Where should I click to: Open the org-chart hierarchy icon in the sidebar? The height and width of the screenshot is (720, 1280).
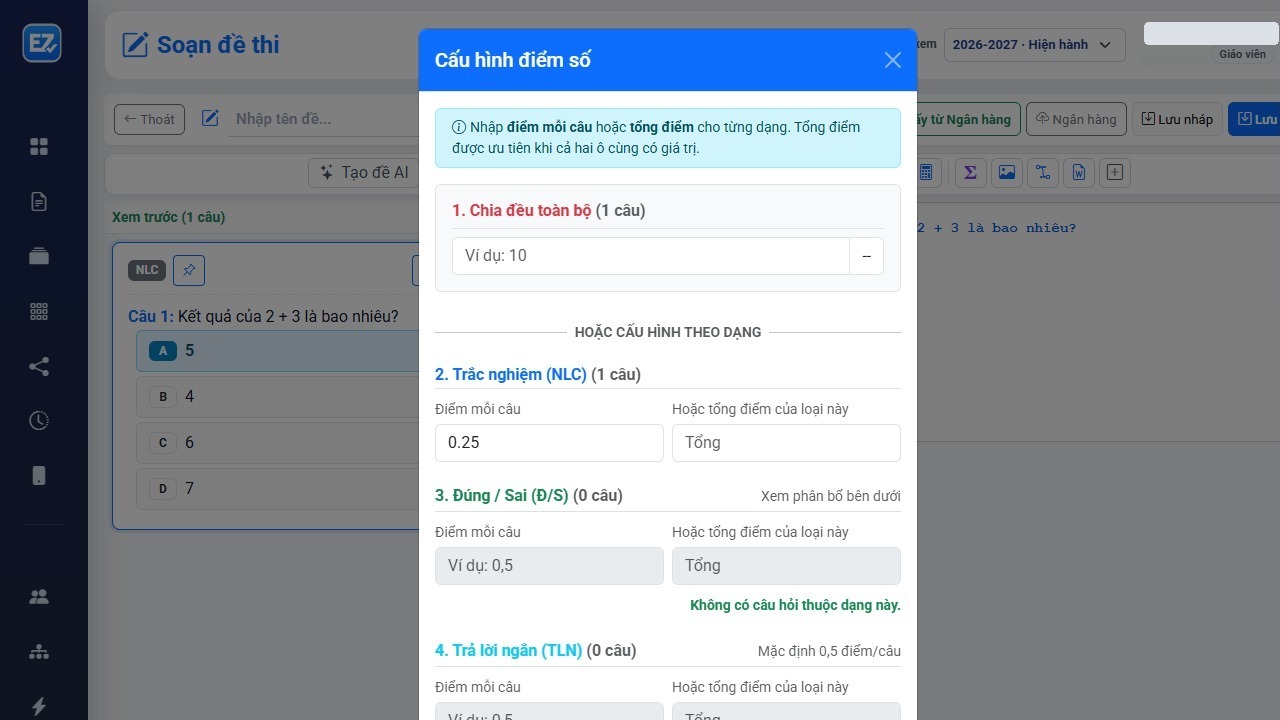coord(39,652)
